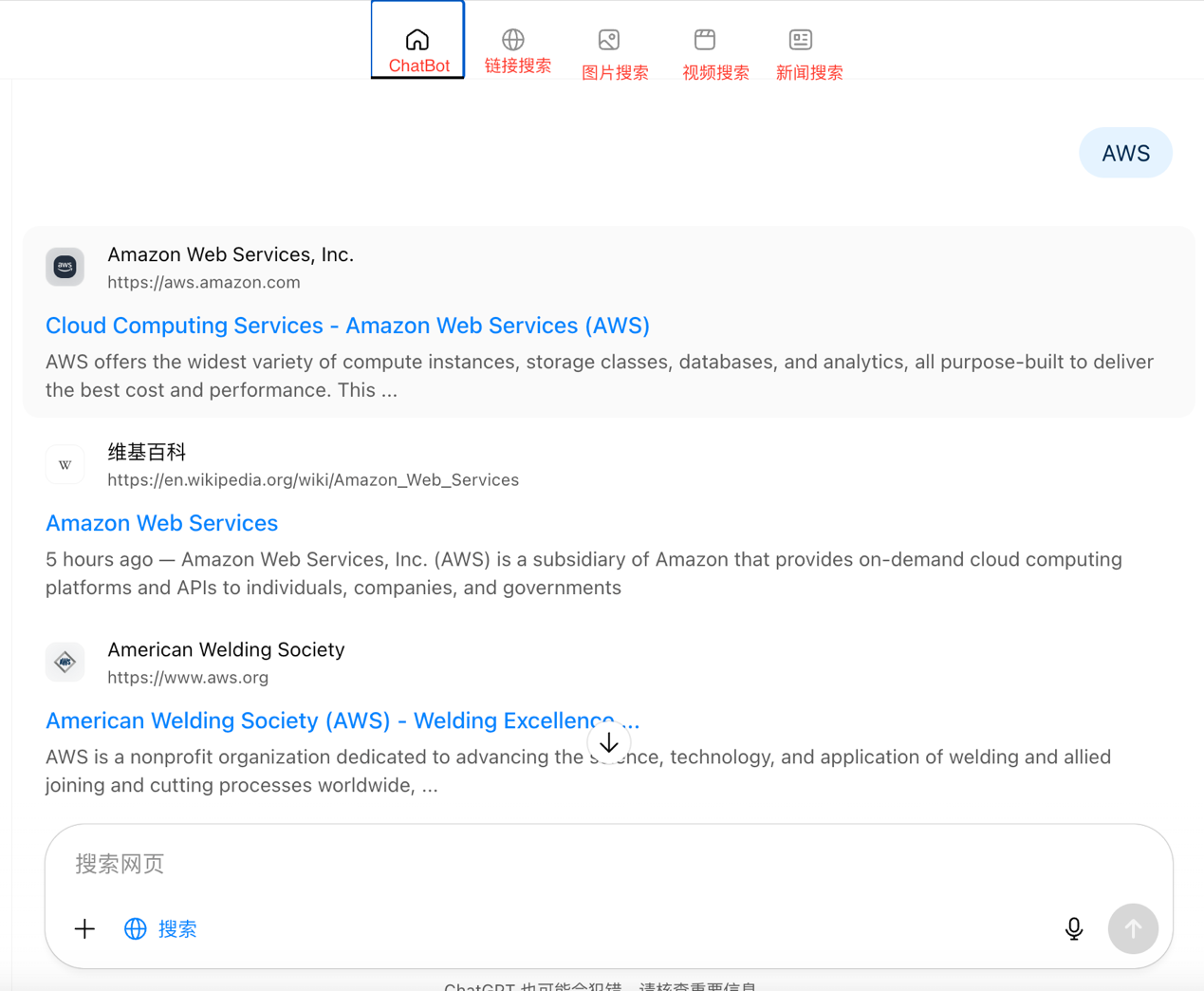Open the ChatBot tab

(x=417, y=40)
